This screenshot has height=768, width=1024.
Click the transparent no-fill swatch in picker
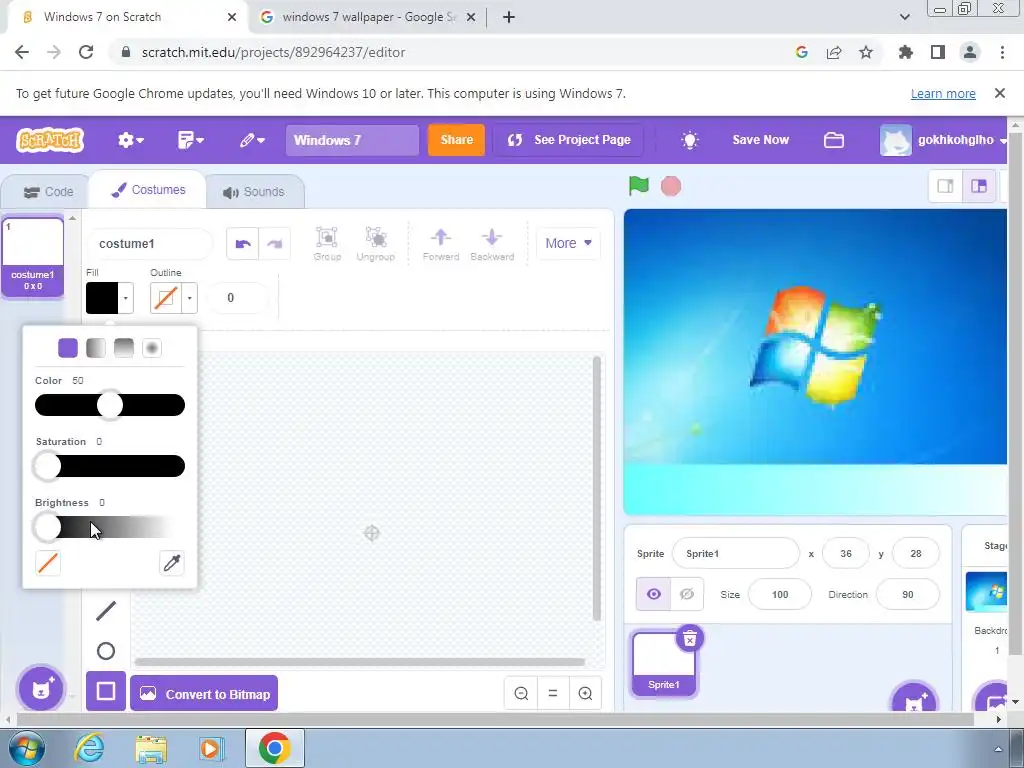(x=48, y=563)
